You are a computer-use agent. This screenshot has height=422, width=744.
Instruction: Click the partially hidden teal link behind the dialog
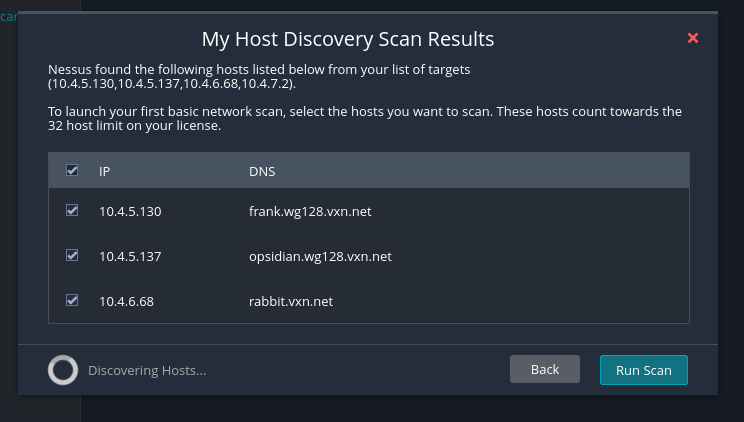9,17
